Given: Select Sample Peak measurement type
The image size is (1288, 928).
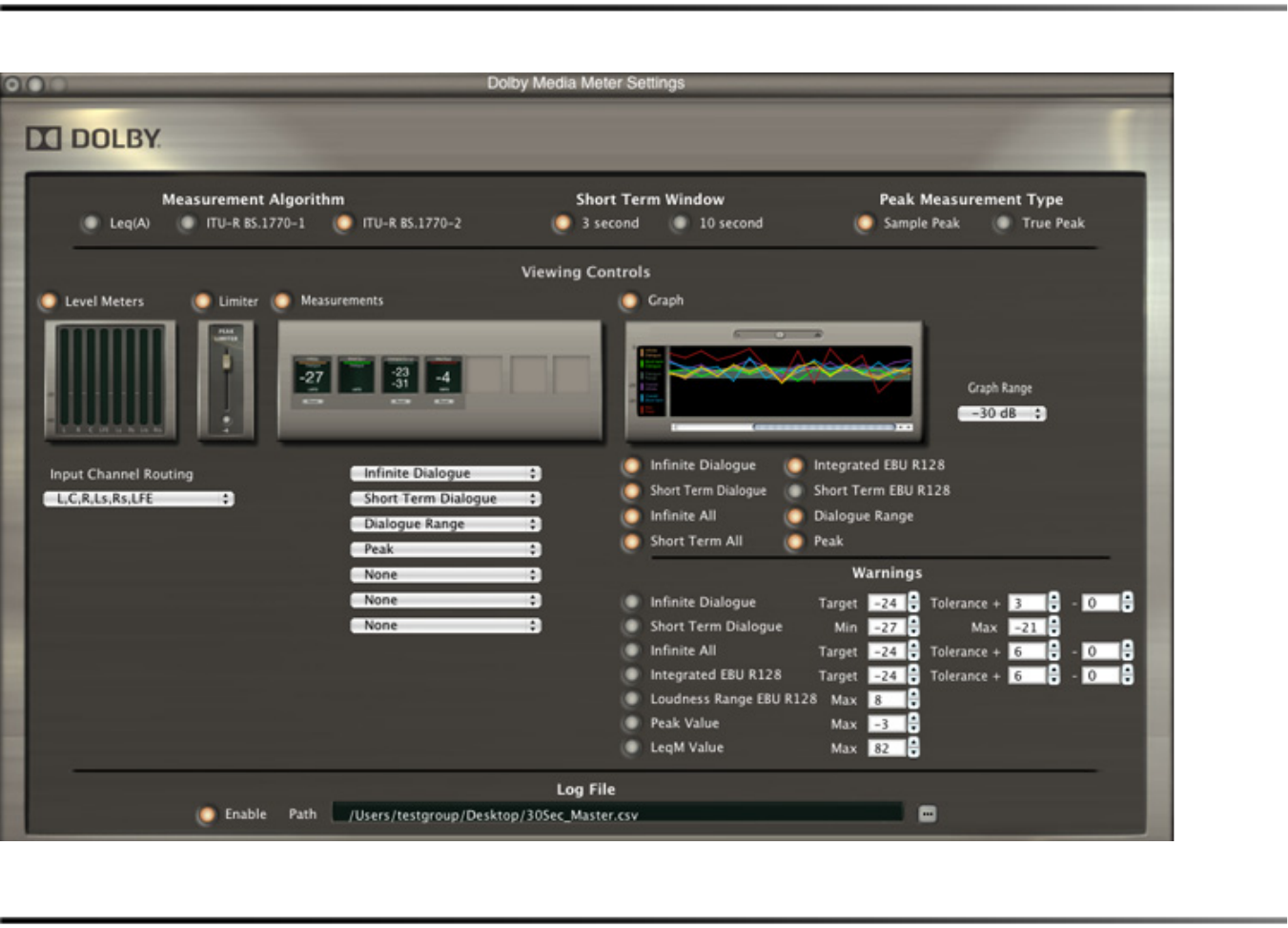Looking at the screenshot, I should point(865,223).
